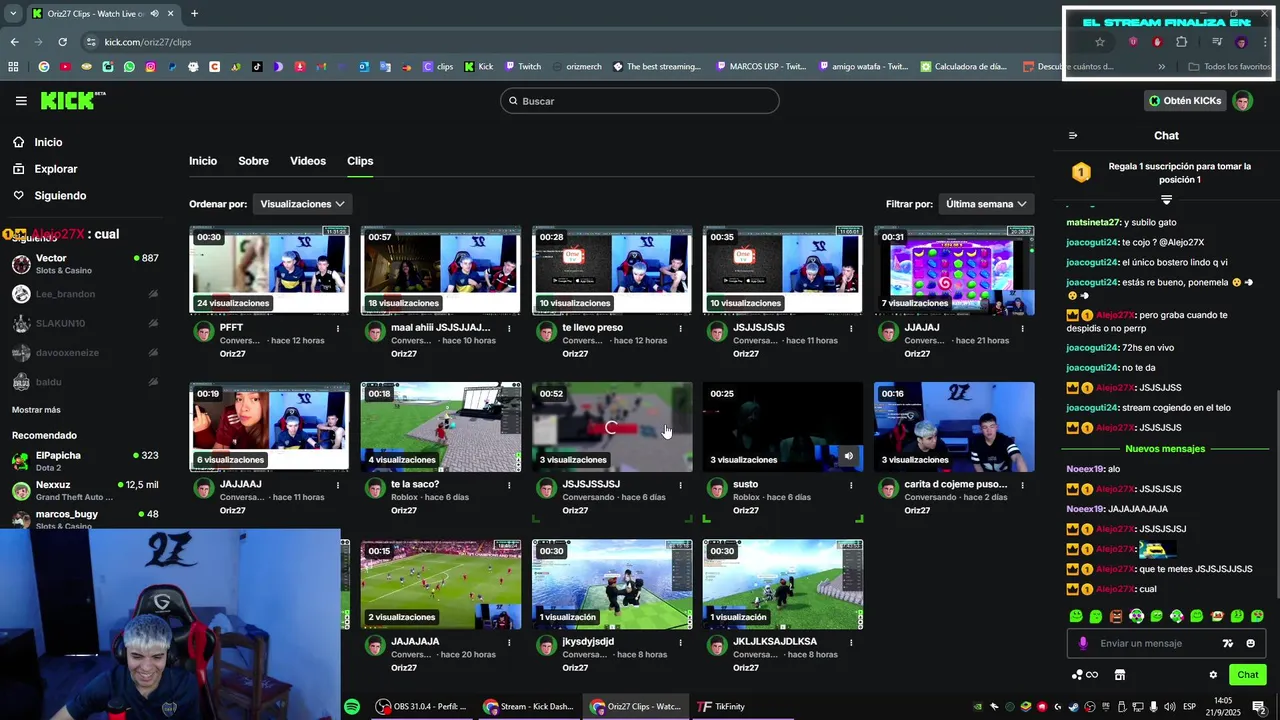Select the Clips tab
The image size is (1280, 720).
click(x=360, y=161)
